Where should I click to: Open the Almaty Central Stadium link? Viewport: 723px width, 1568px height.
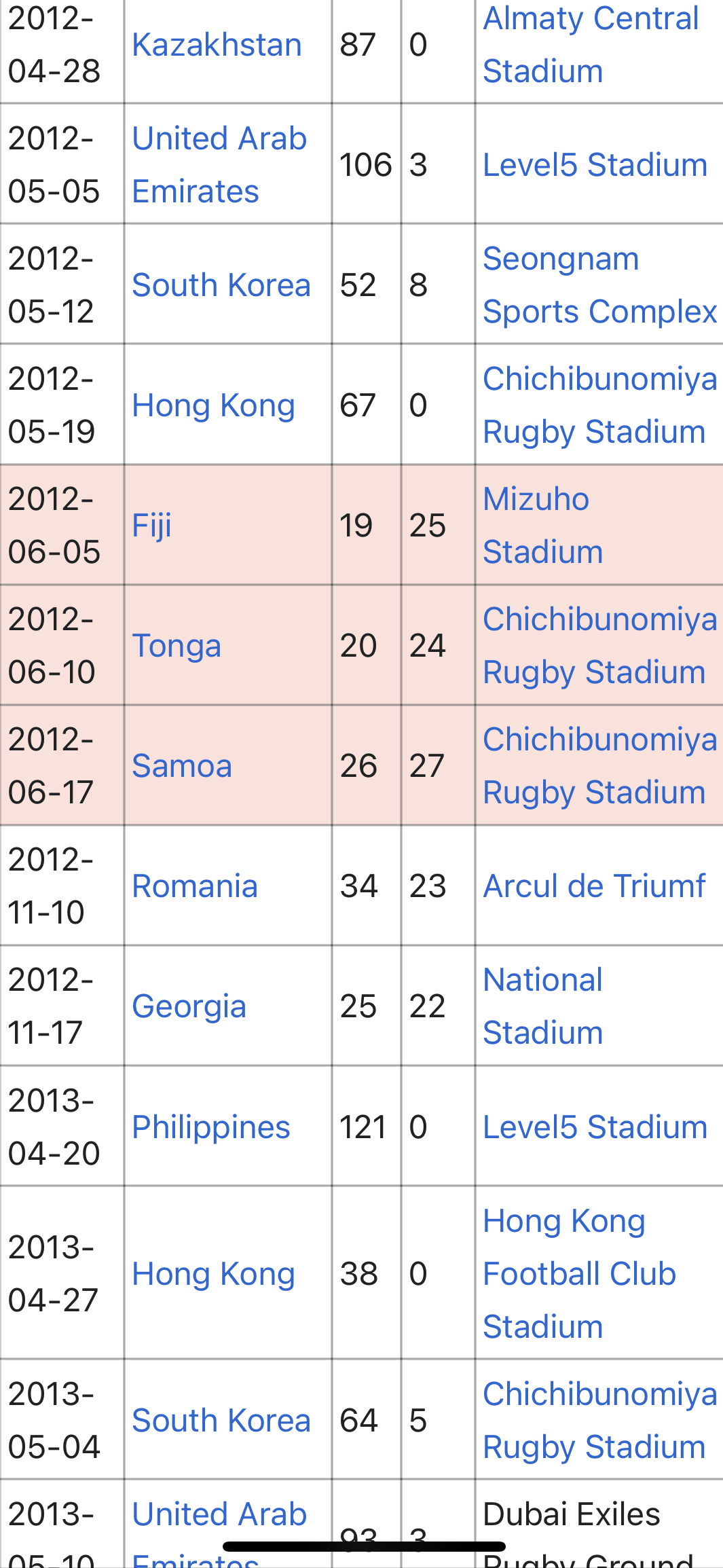click(x=591, y=45)
